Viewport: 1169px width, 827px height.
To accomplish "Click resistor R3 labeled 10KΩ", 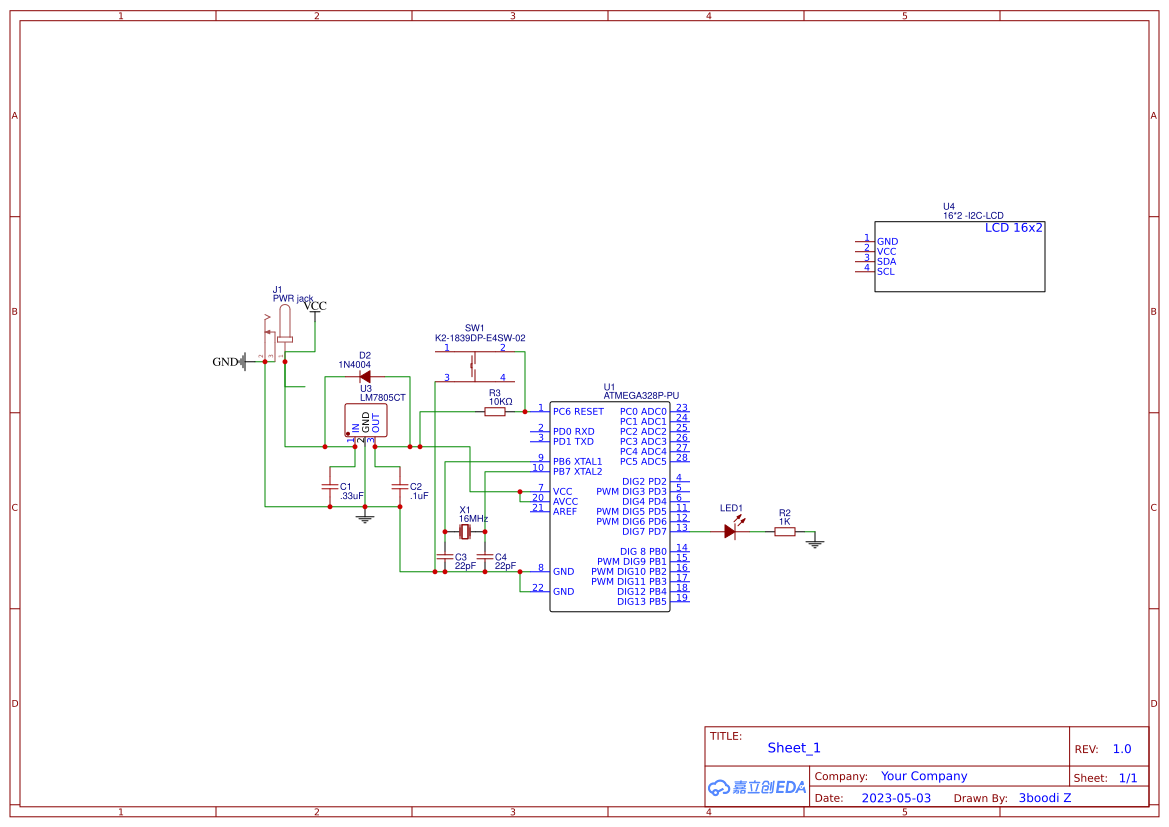I will point(494,410).
